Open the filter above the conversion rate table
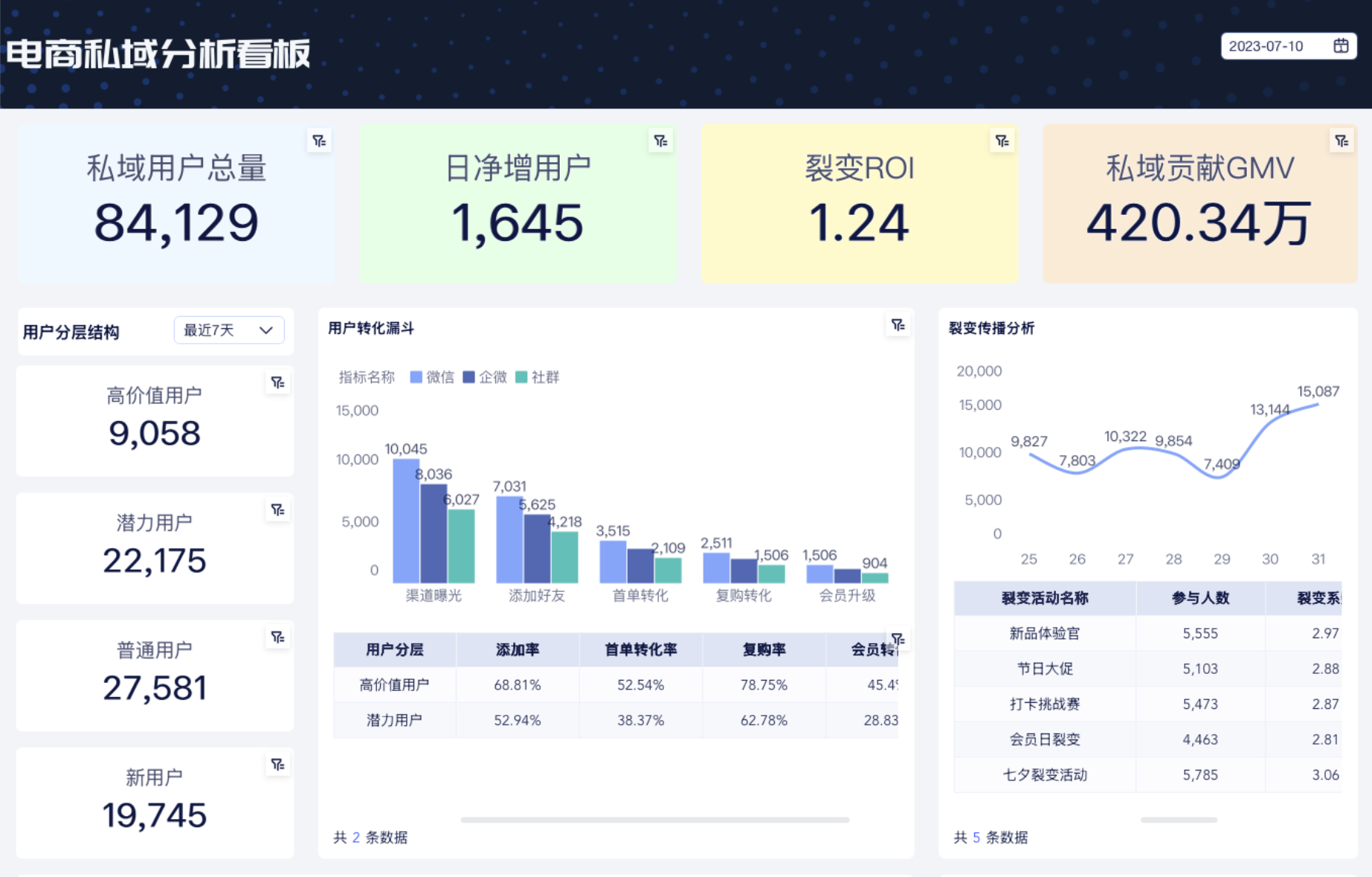Viewport: 1372px width, 877px height. click(898, 638)
